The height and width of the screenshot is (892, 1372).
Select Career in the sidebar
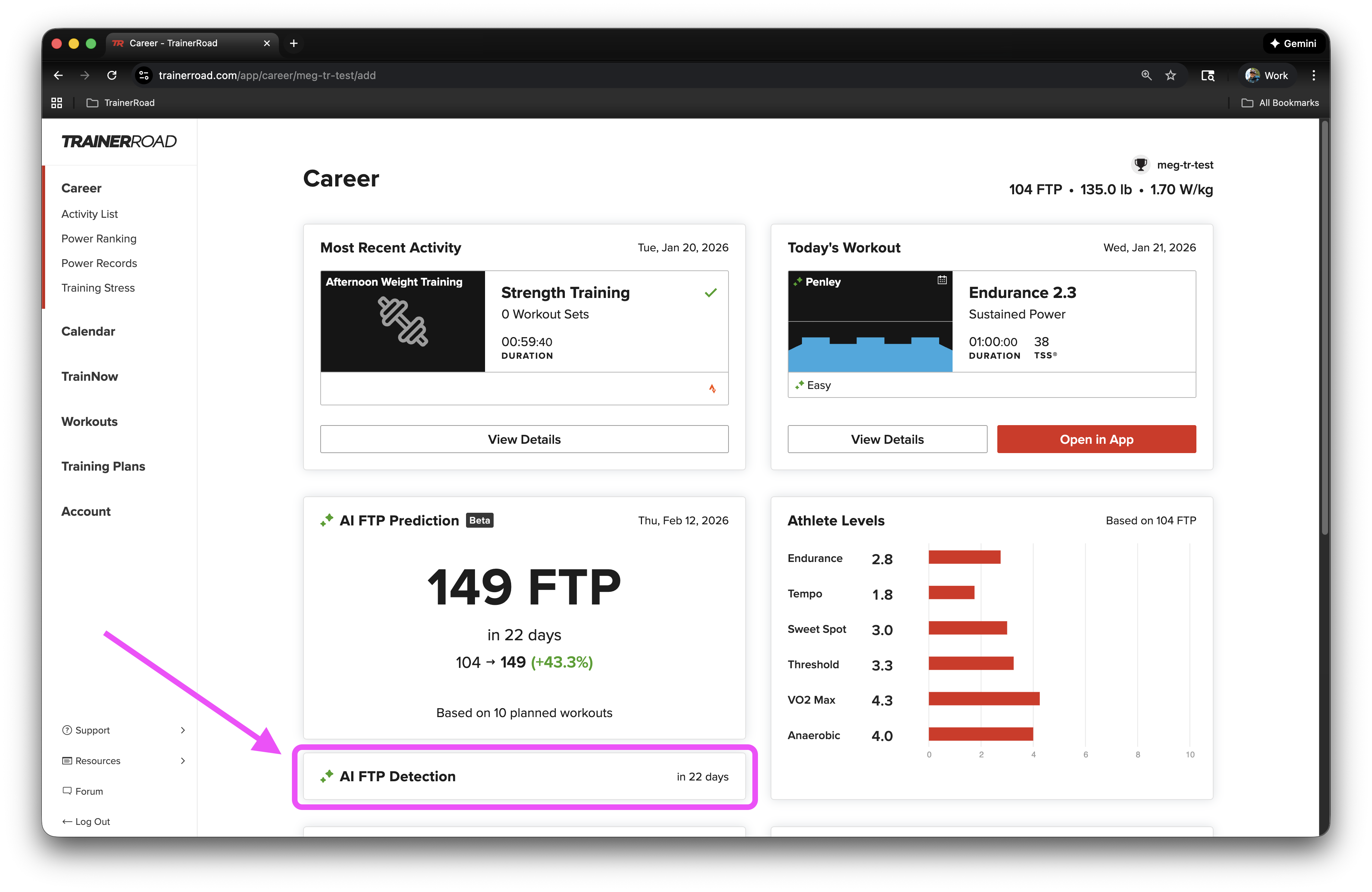click(x=81, y=188)
